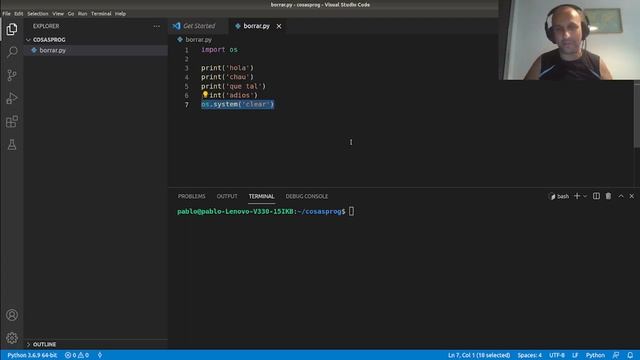The image size is (640, 360).
Task: Switch to the OUTPUT panel tab
Action: (x=227, y=196)
